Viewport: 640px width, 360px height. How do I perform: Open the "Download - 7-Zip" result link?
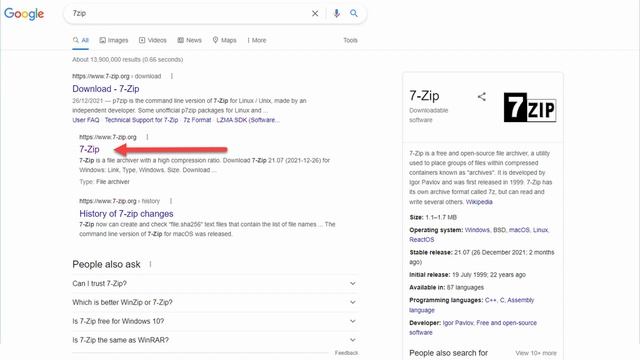[x=106, y=89]
